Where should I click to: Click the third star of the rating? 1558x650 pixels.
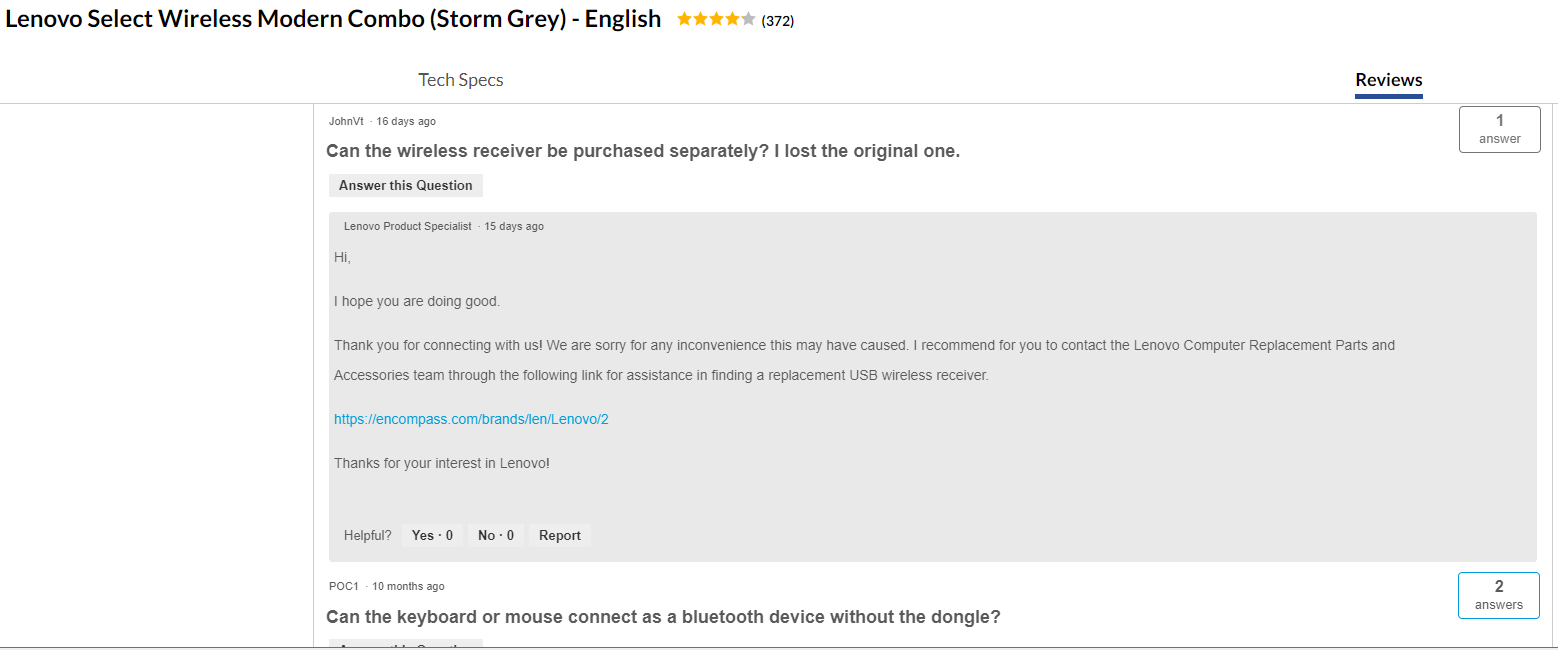(x=716, y=18)
